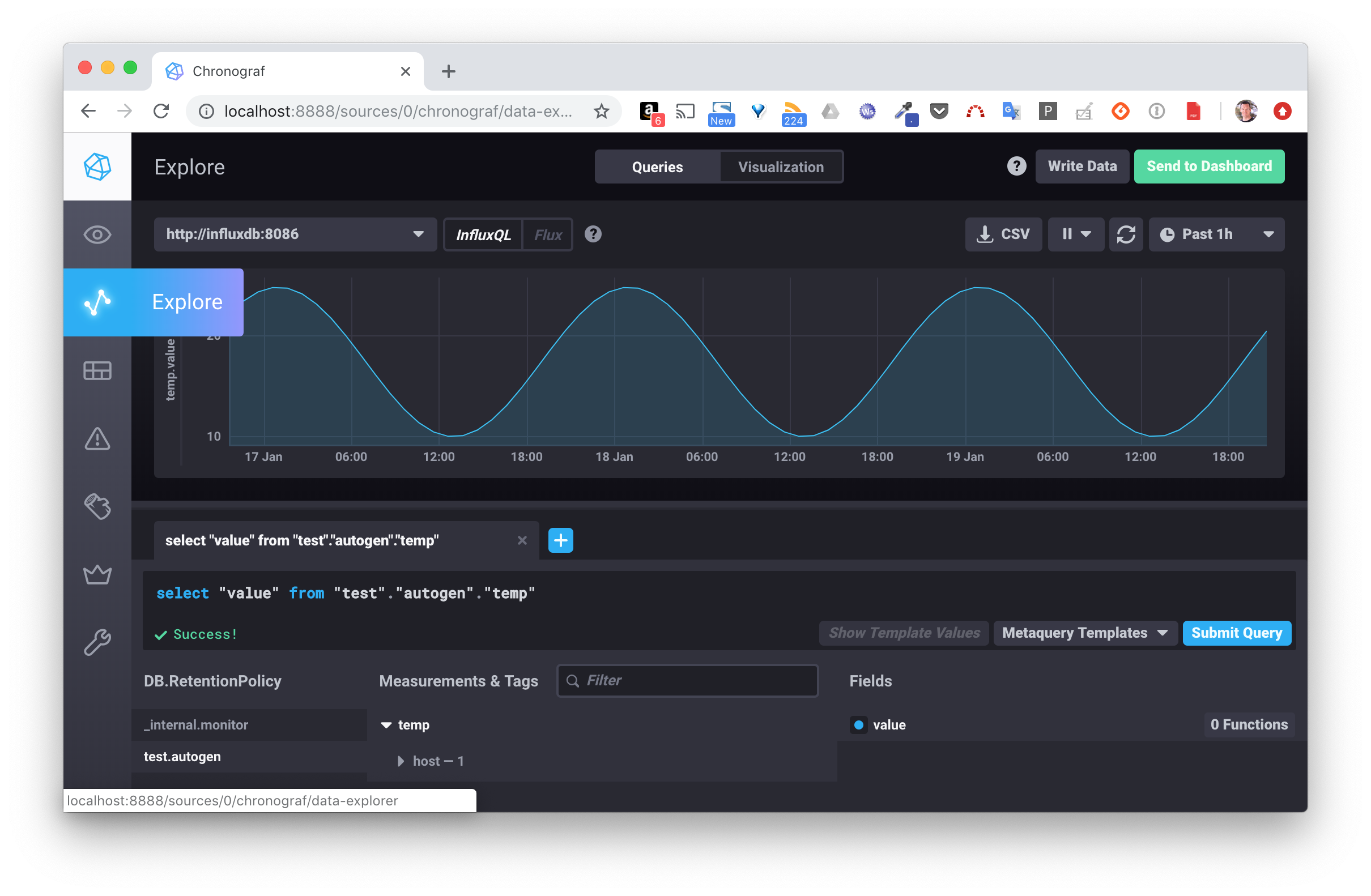Open the red PDF extension icon
Viewport: 1371px width, 896px height.
1193,111
